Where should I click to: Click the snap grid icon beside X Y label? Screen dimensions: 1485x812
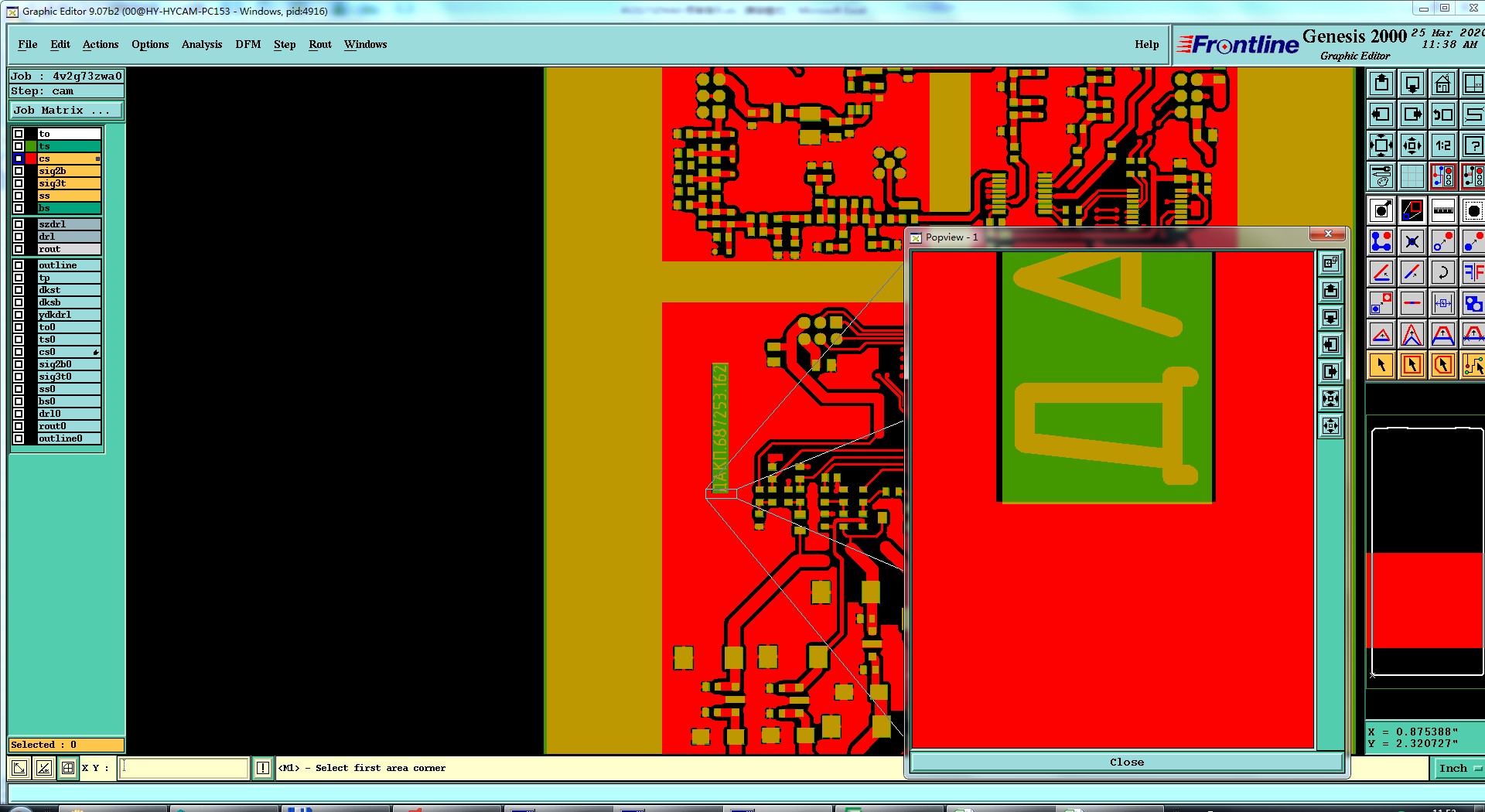click(x=68, y=768)
